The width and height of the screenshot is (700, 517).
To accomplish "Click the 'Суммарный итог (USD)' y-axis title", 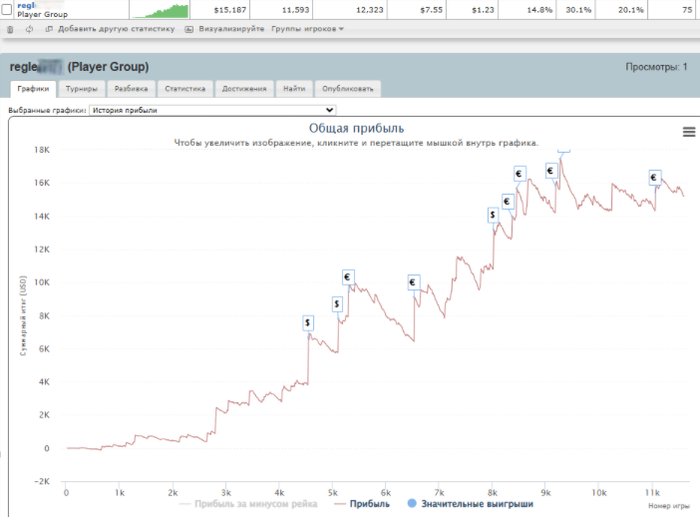I will [x=23, y=316].
